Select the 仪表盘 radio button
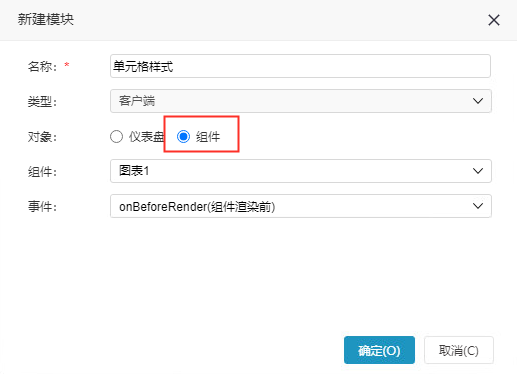Screen dimensions: 517x374 click(116, 137)
